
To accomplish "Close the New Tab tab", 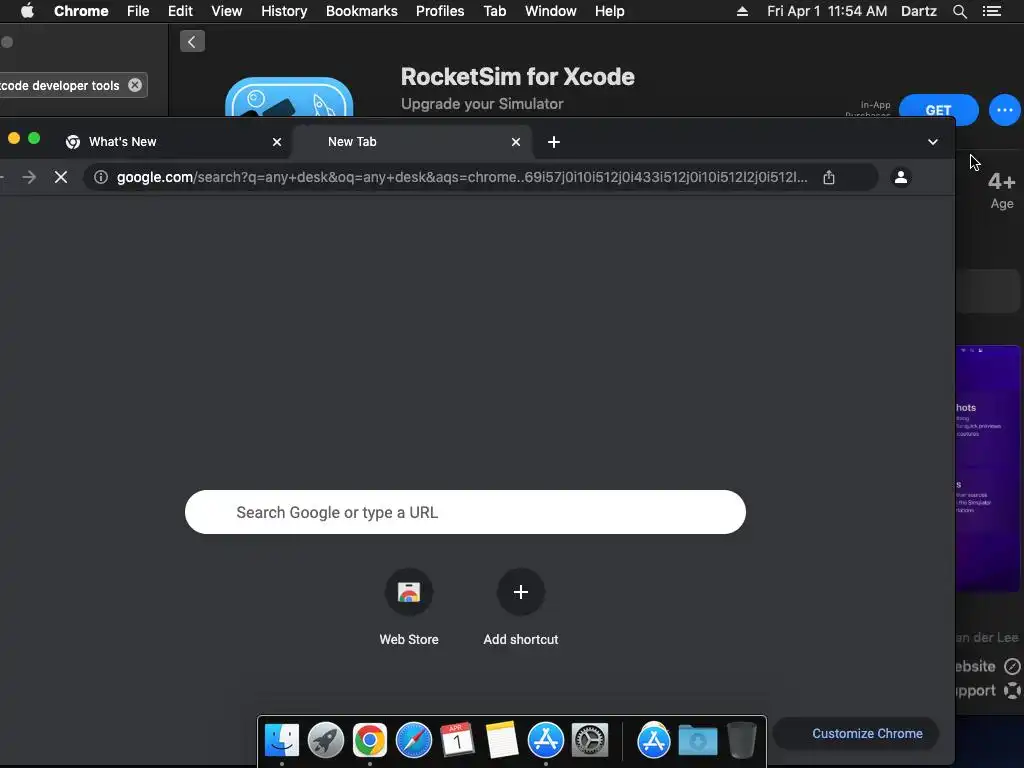I will (x=516, y=142).
